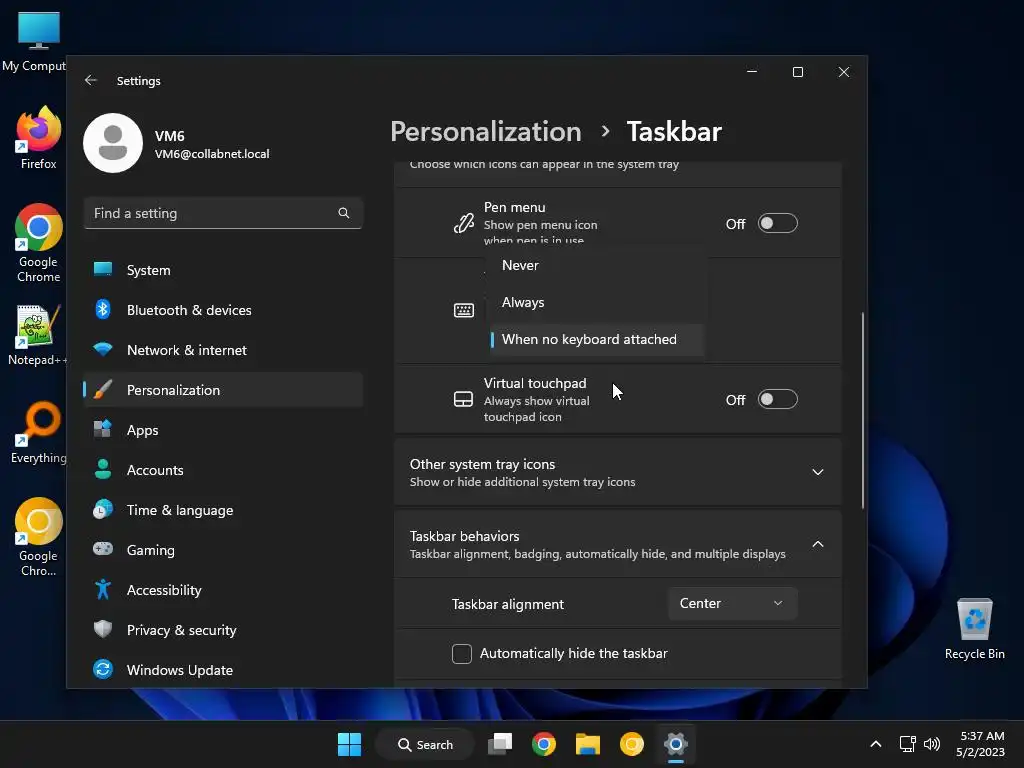Click the VM6 user avatar

pos(113,143)
